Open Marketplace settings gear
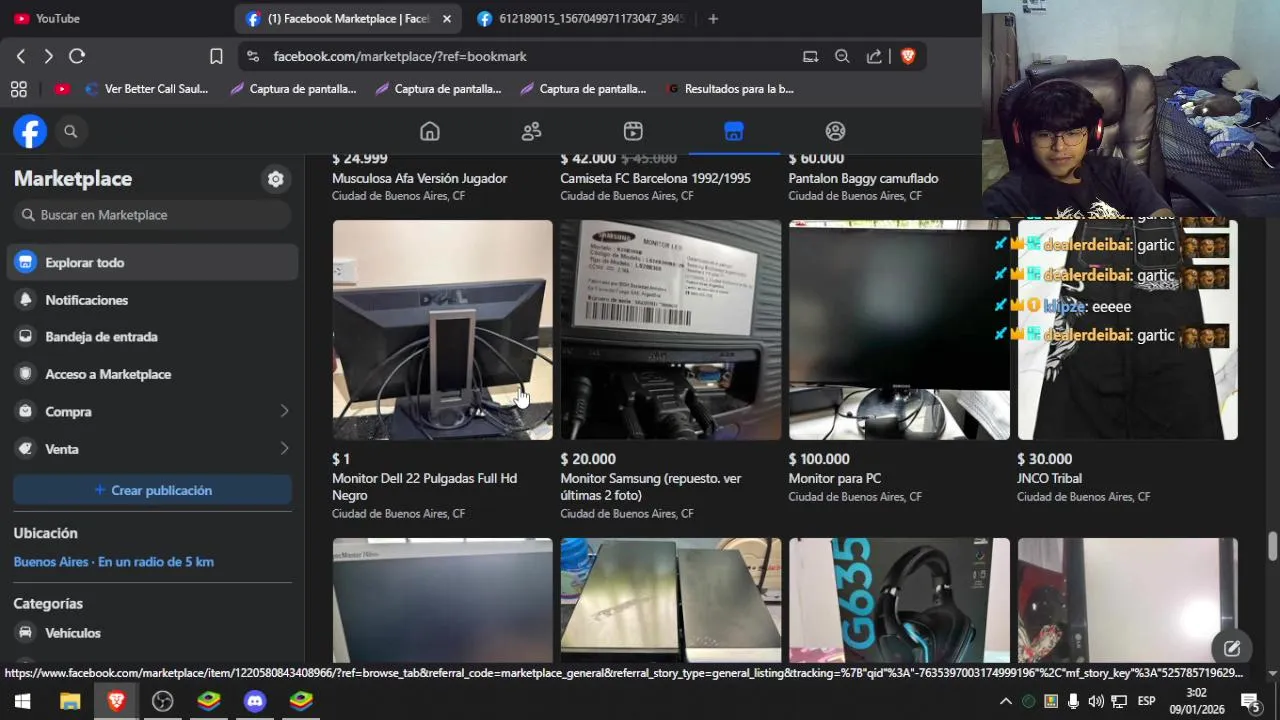The width and height of the screenshot is (1280, 720). (275, 179)
